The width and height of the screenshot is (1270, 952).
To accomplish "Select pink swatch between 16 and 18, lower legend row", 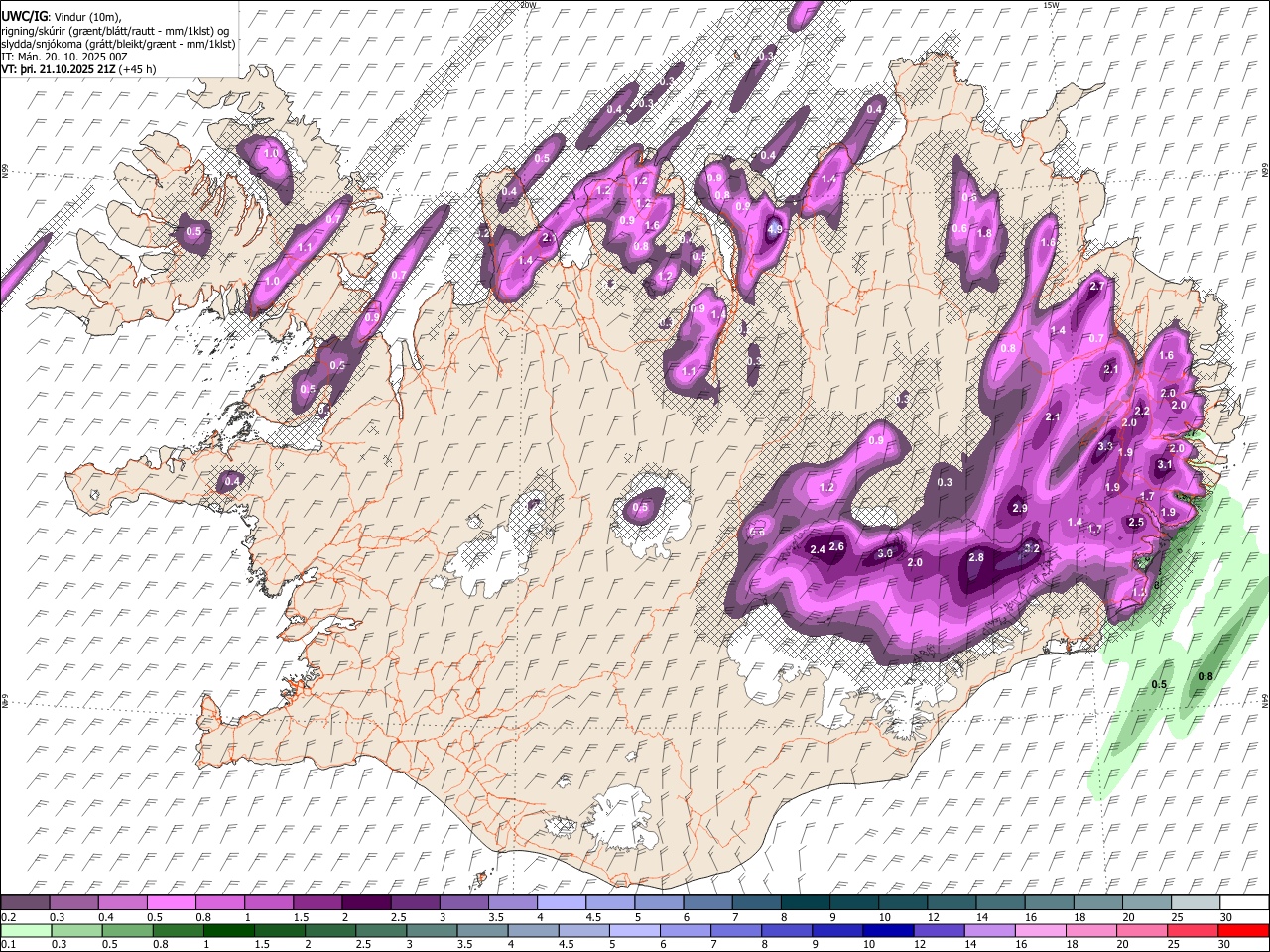I will [x=1041, y=930].
